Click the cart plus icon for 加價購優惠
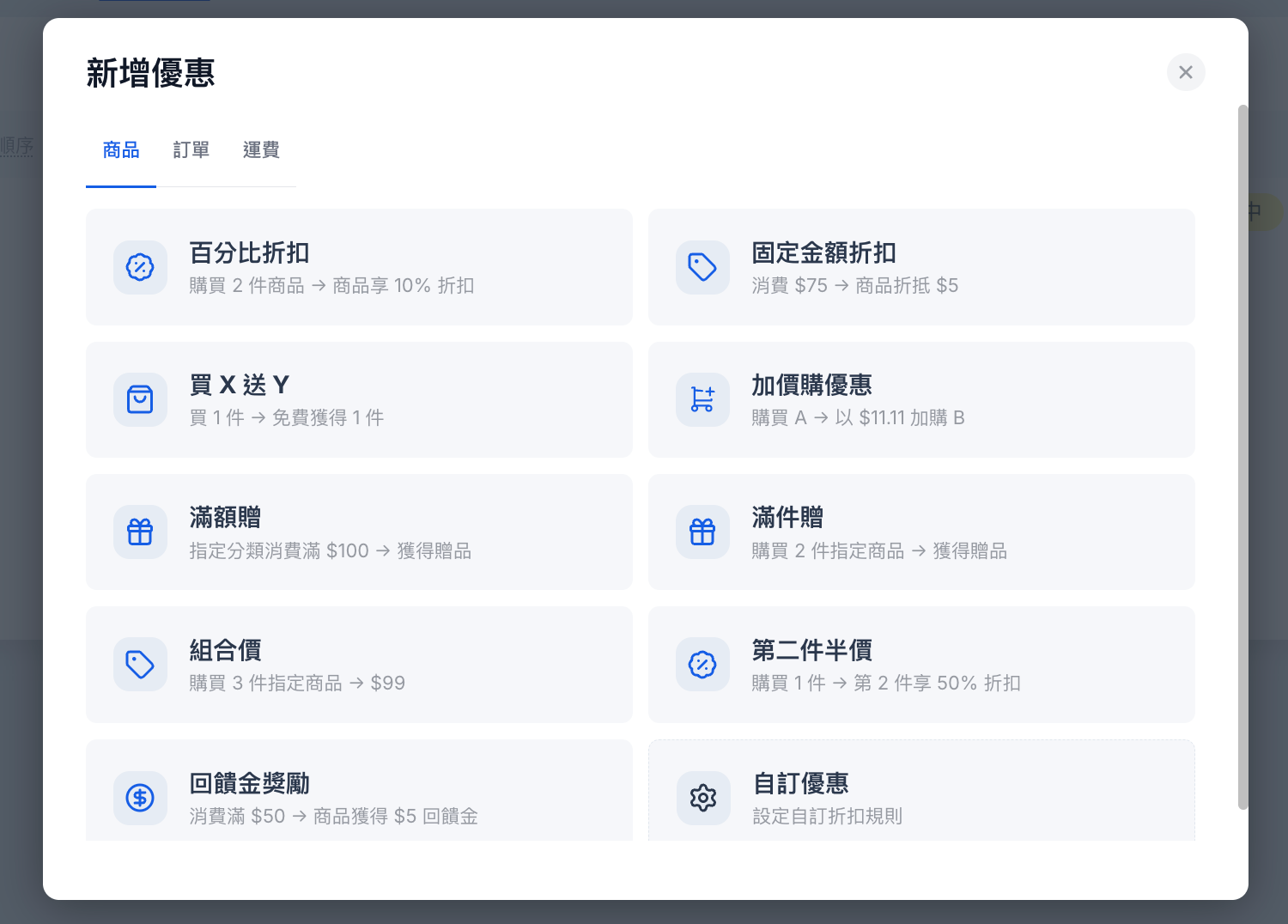1288x924 pixels. [x=702, y=399]
